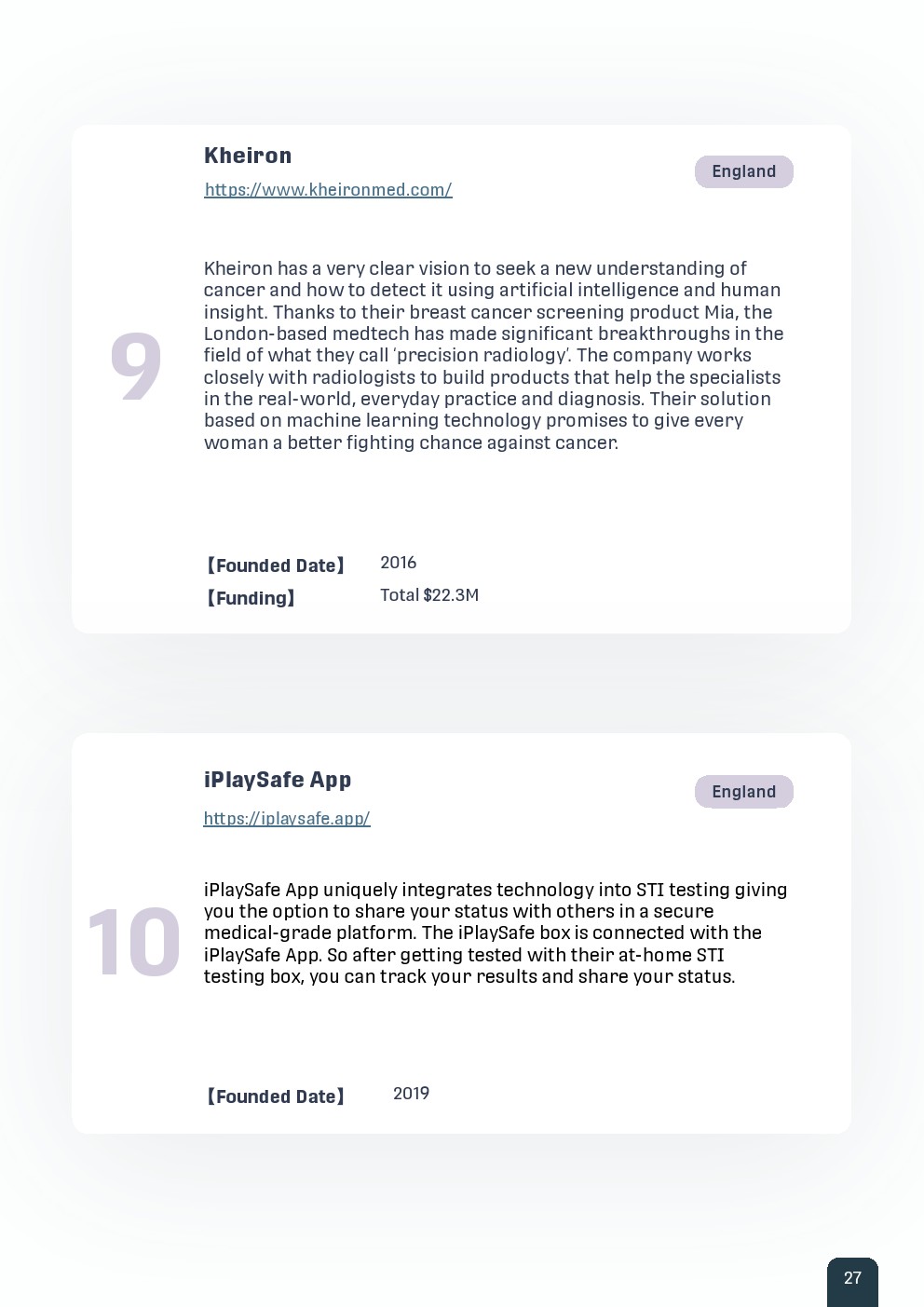The width and height of the screenshot is (924, 1307).
Task: Click the Kheiron description paragraph
Action: [494, 355]
